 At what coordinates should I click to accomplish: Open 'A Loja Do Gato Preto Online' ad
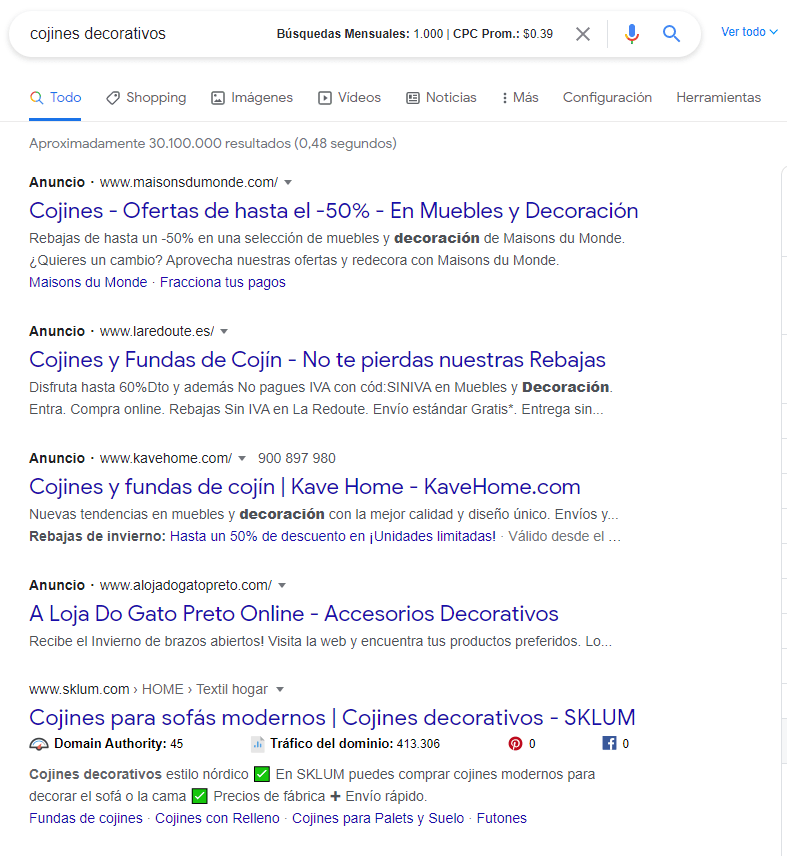point(294,614)
